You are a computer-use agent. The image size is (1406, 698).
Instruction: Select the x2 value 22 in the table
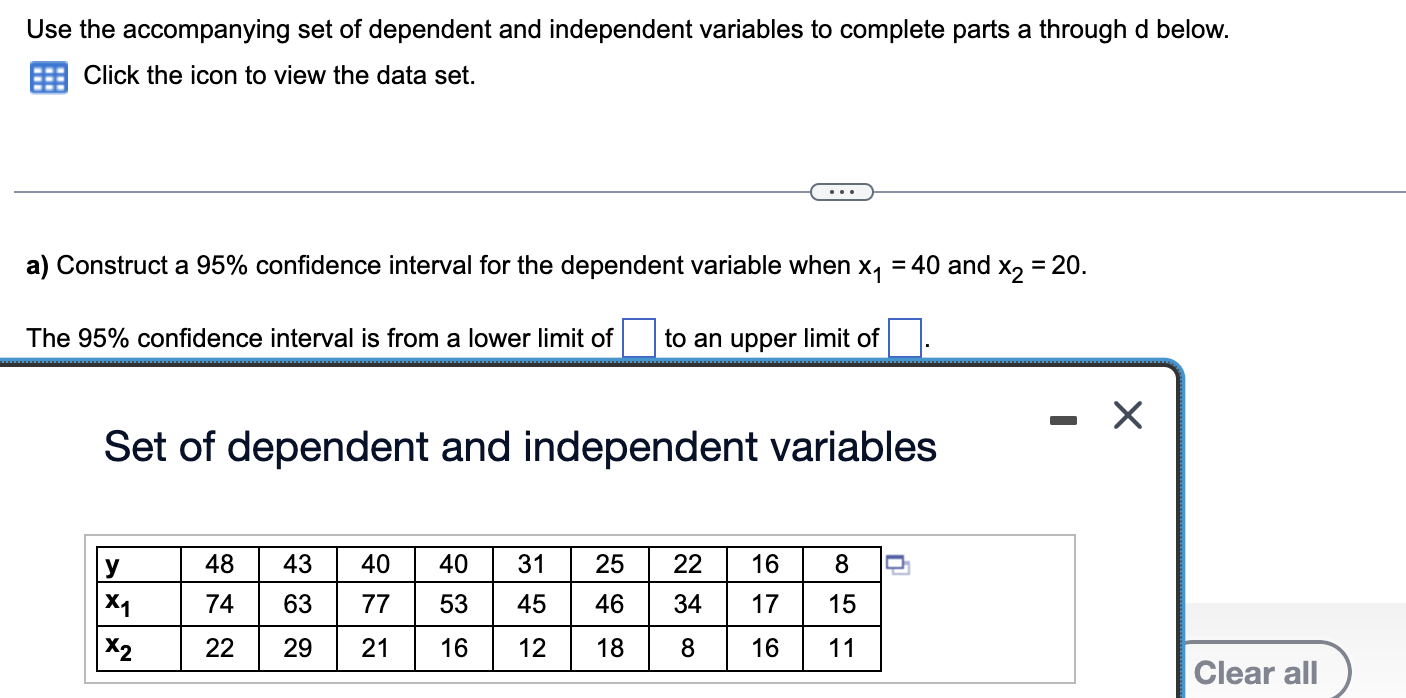tap(219, 647)
